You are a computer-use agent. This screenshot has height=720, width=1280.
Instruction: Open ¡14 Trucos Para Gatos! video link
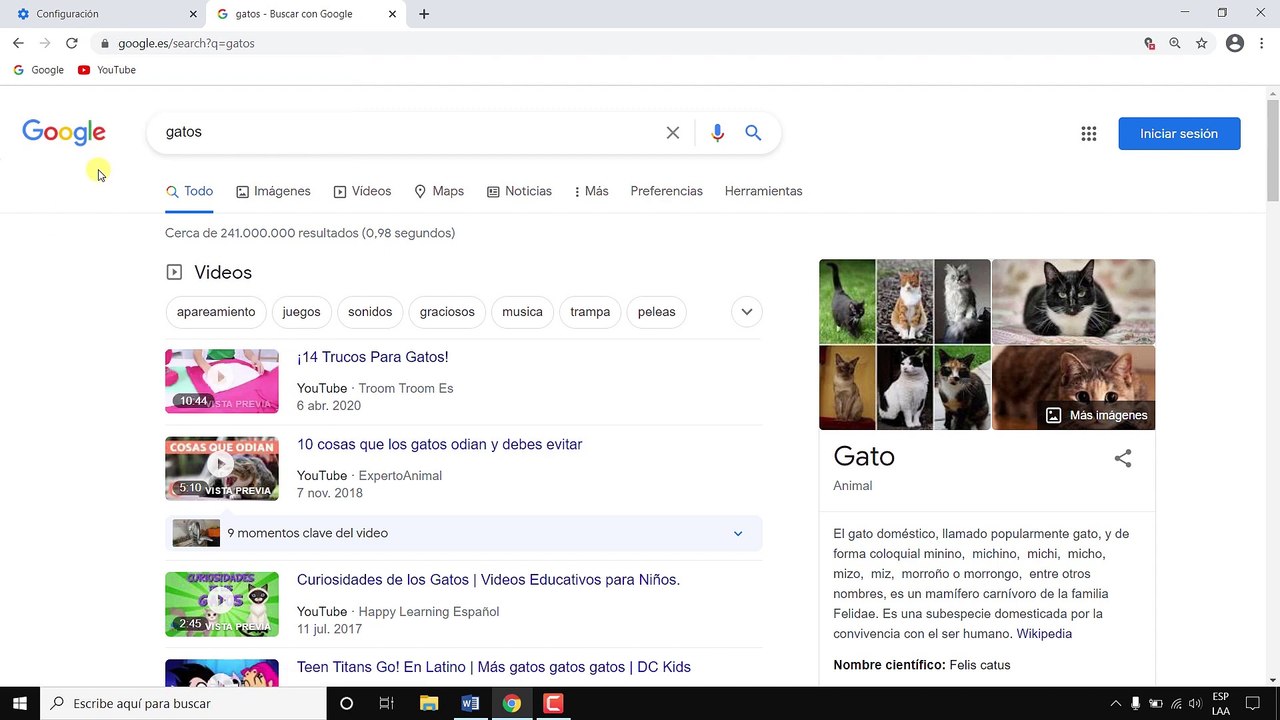(x=372, y=357)
